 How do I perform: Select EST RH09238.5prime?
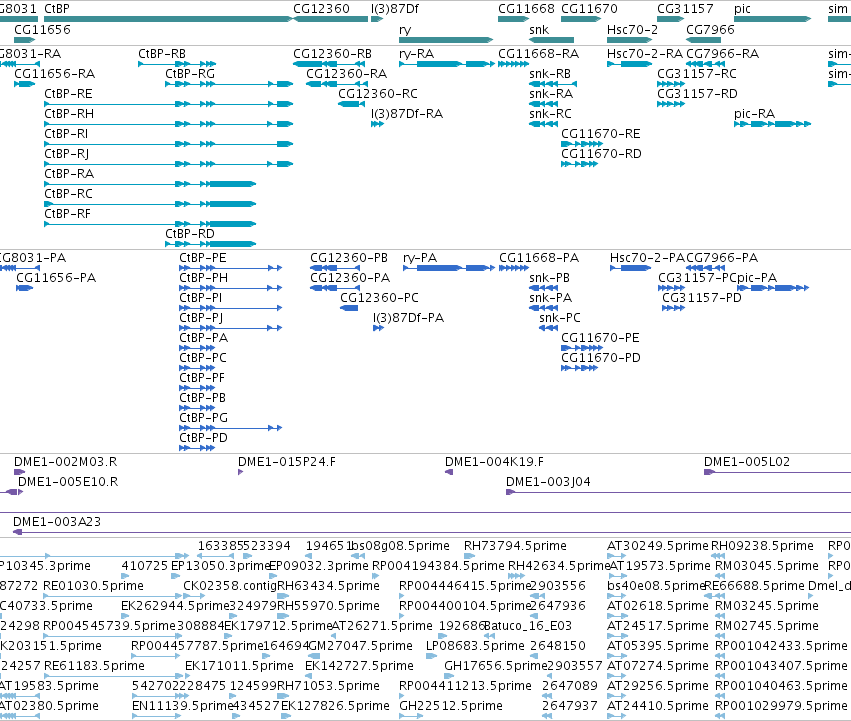coord(763,546)
